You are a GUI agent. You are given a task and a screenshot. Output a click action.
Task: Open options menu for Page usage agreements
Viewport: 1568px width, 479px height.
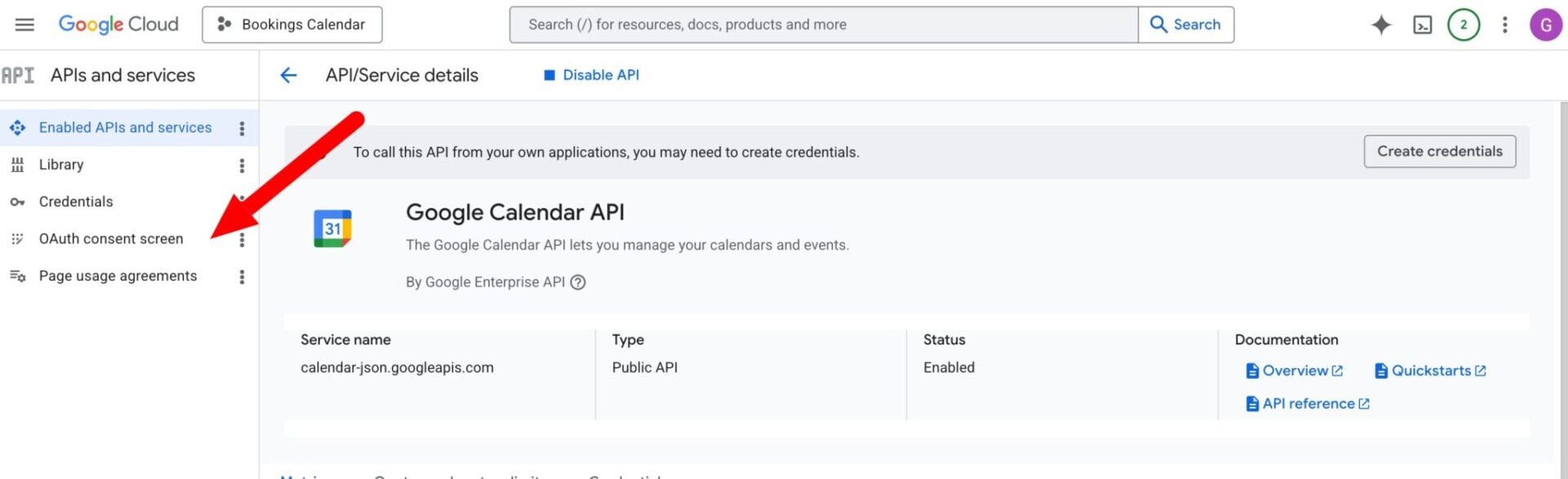(242, 277)
